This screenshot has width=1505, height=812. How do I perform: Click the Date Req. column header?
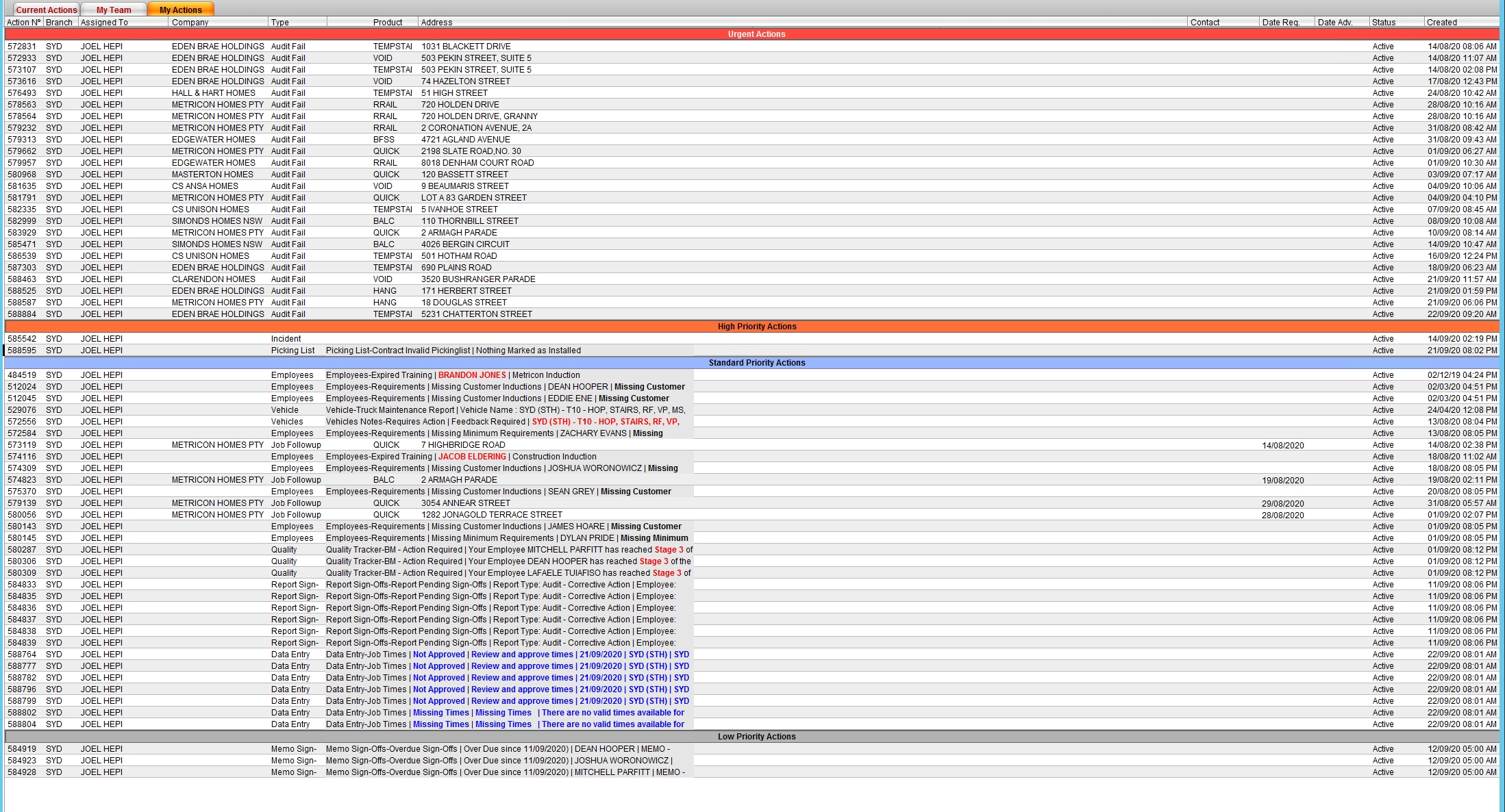[1280, 22]
